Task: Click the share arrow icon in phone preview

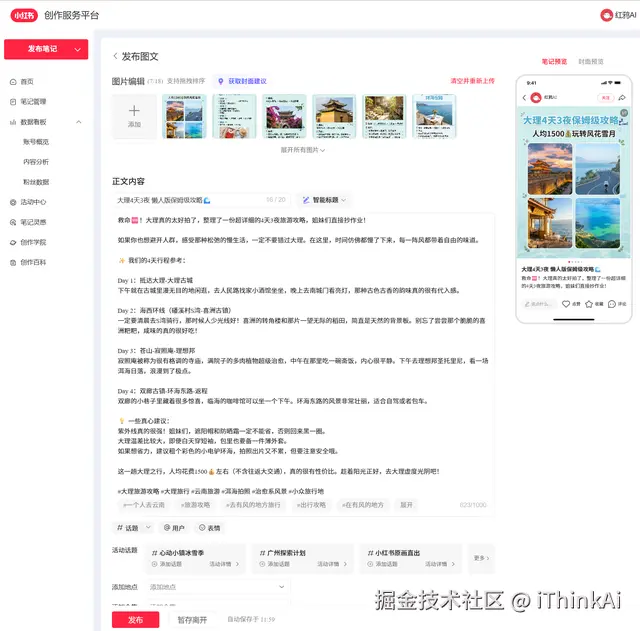Action: [622, 98]
